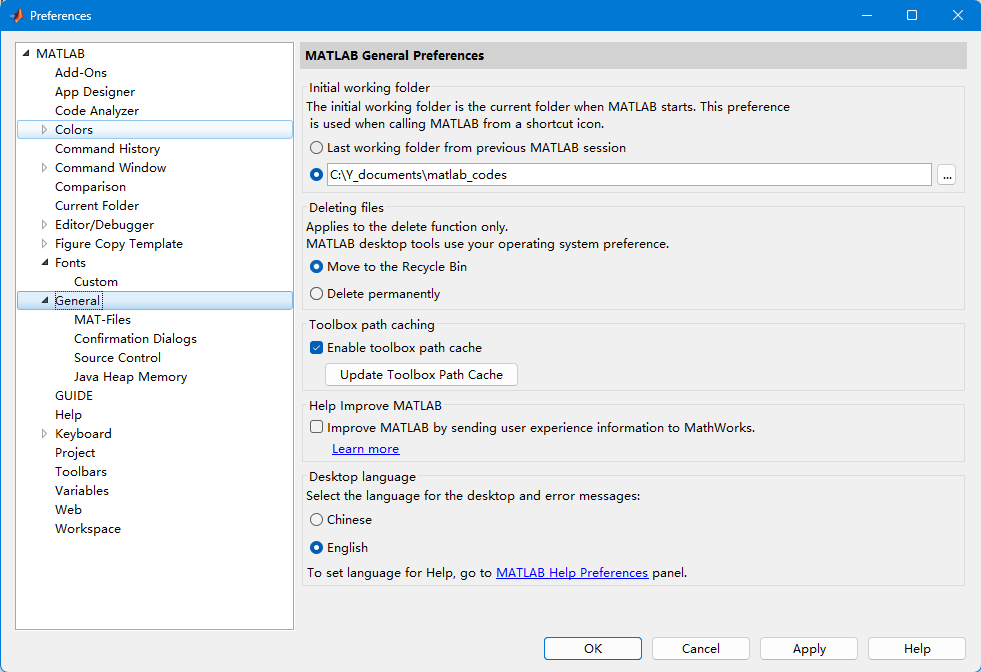981x672 pixels.
Task: Click the initial working folder path field
Action: pyautogui.click(x=629, y=175)
